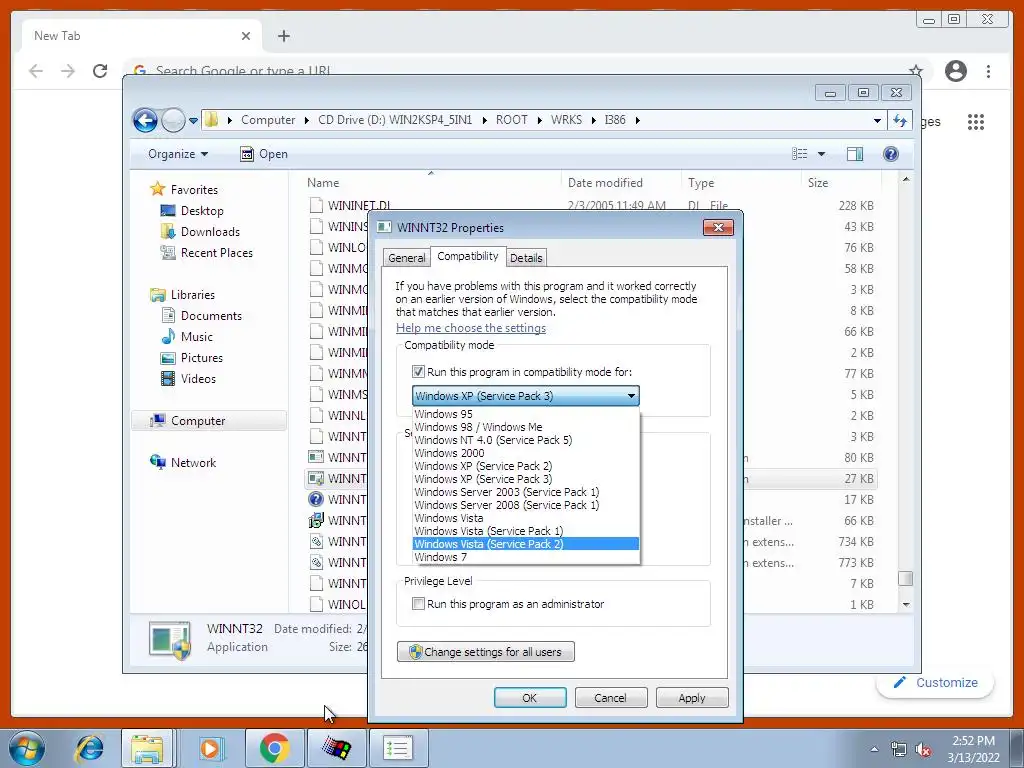Reload the Chrome page
This screenshot has width=1024, height=768.
pyautogui.click(x=100, y=71)
